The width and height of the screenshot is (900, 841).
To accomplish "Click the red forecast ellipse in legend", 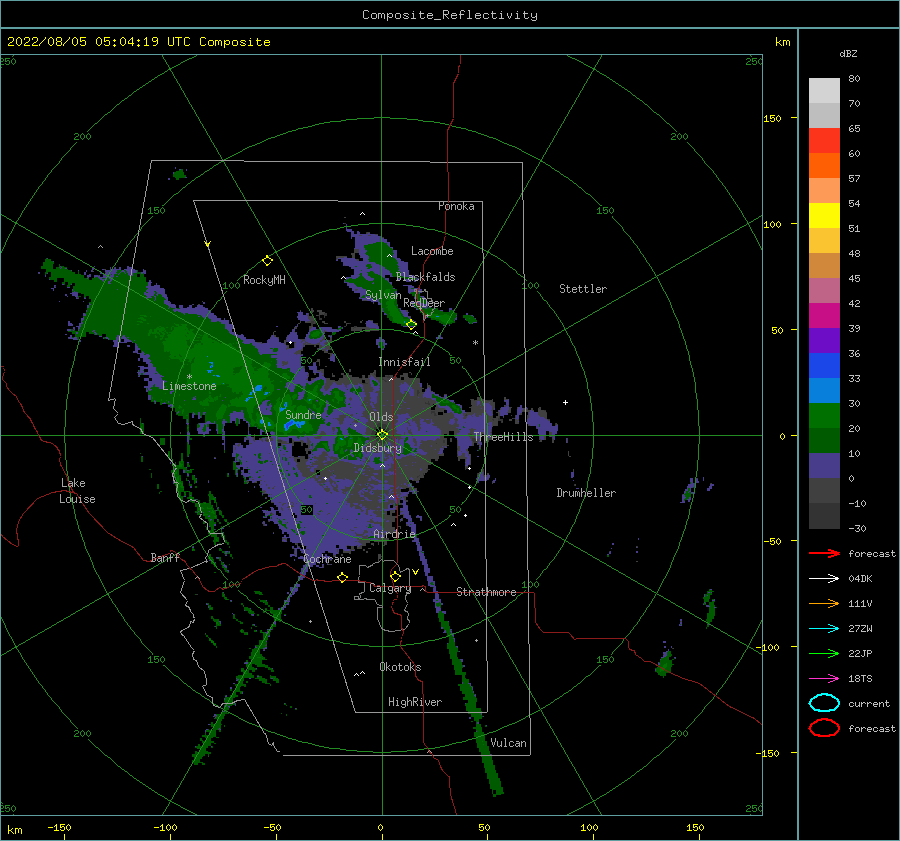I will tap(824, 728).
